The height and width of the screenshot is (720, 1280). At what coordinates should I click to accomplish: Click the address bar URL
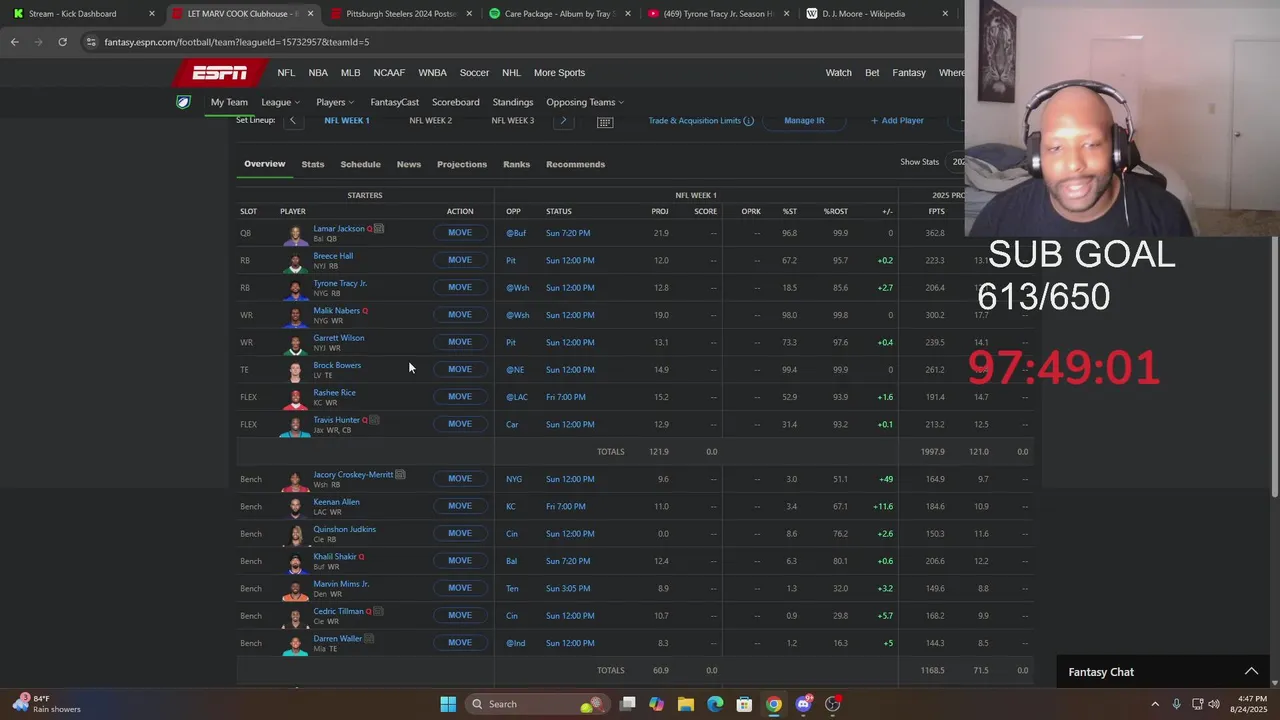237,42
